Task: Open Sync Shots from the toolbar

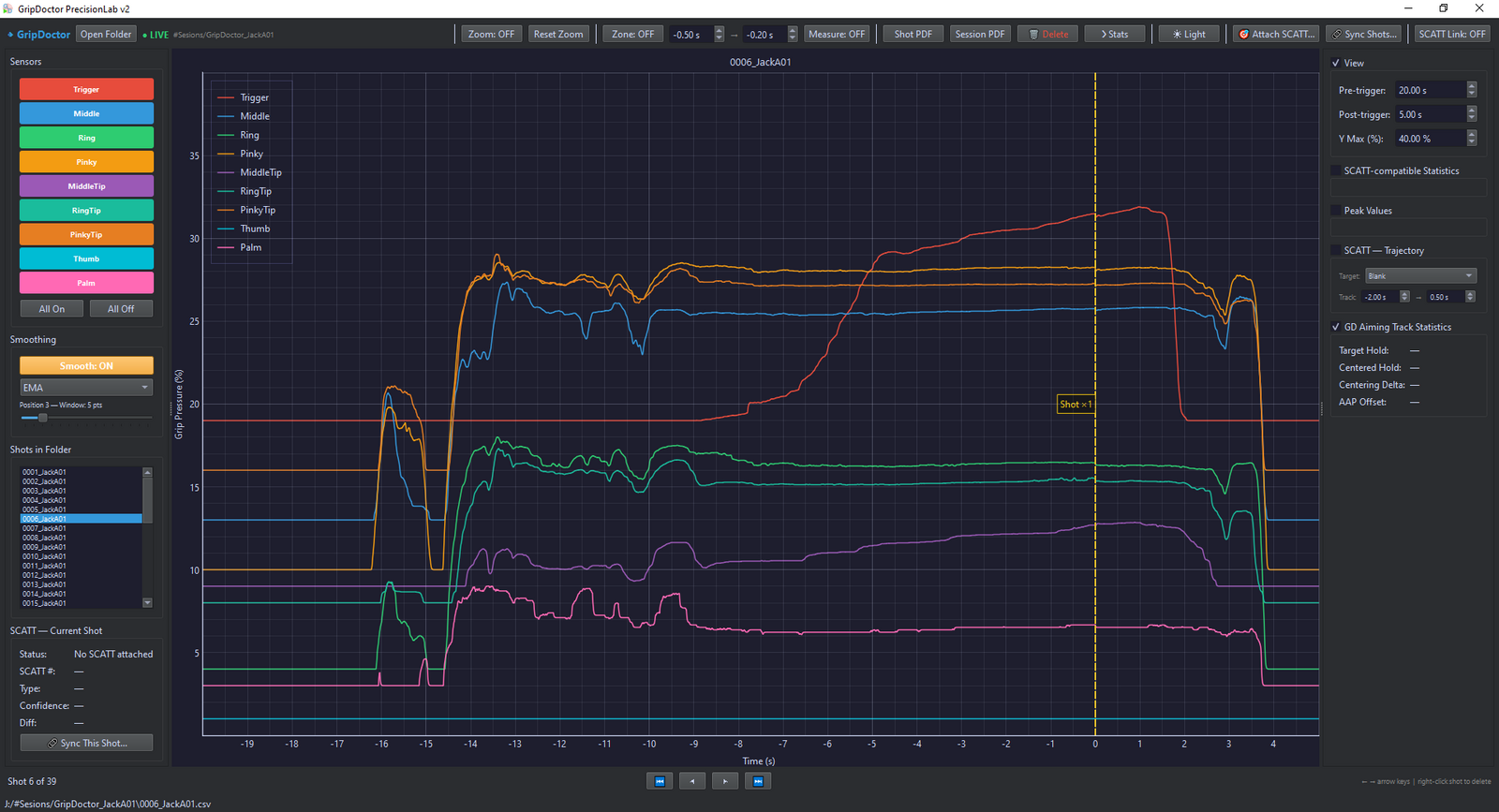Action: pos(1364,35)
